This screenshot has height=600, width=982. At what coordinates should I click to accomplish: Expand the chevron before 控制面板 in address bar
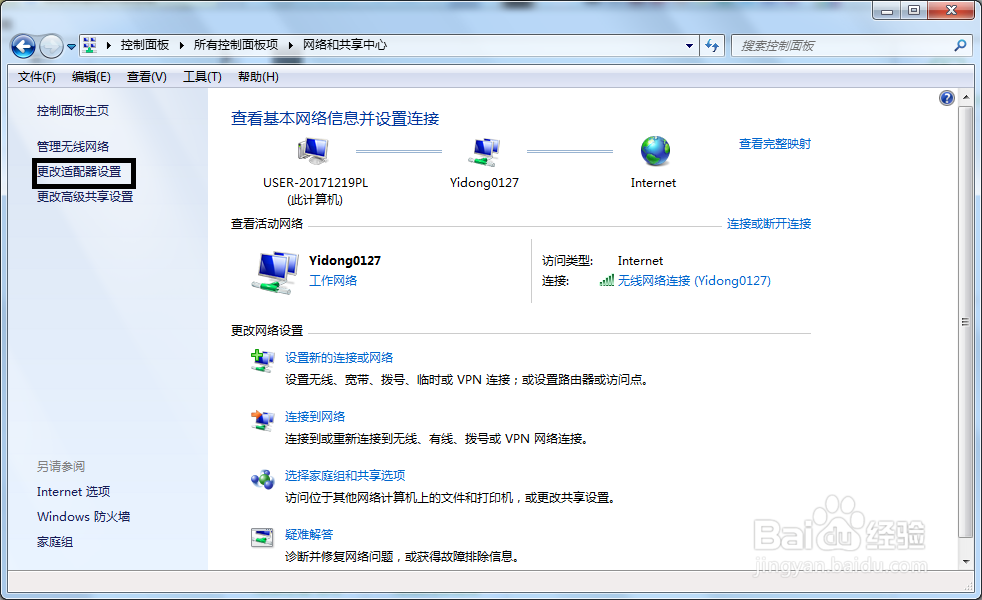[108, 45]
